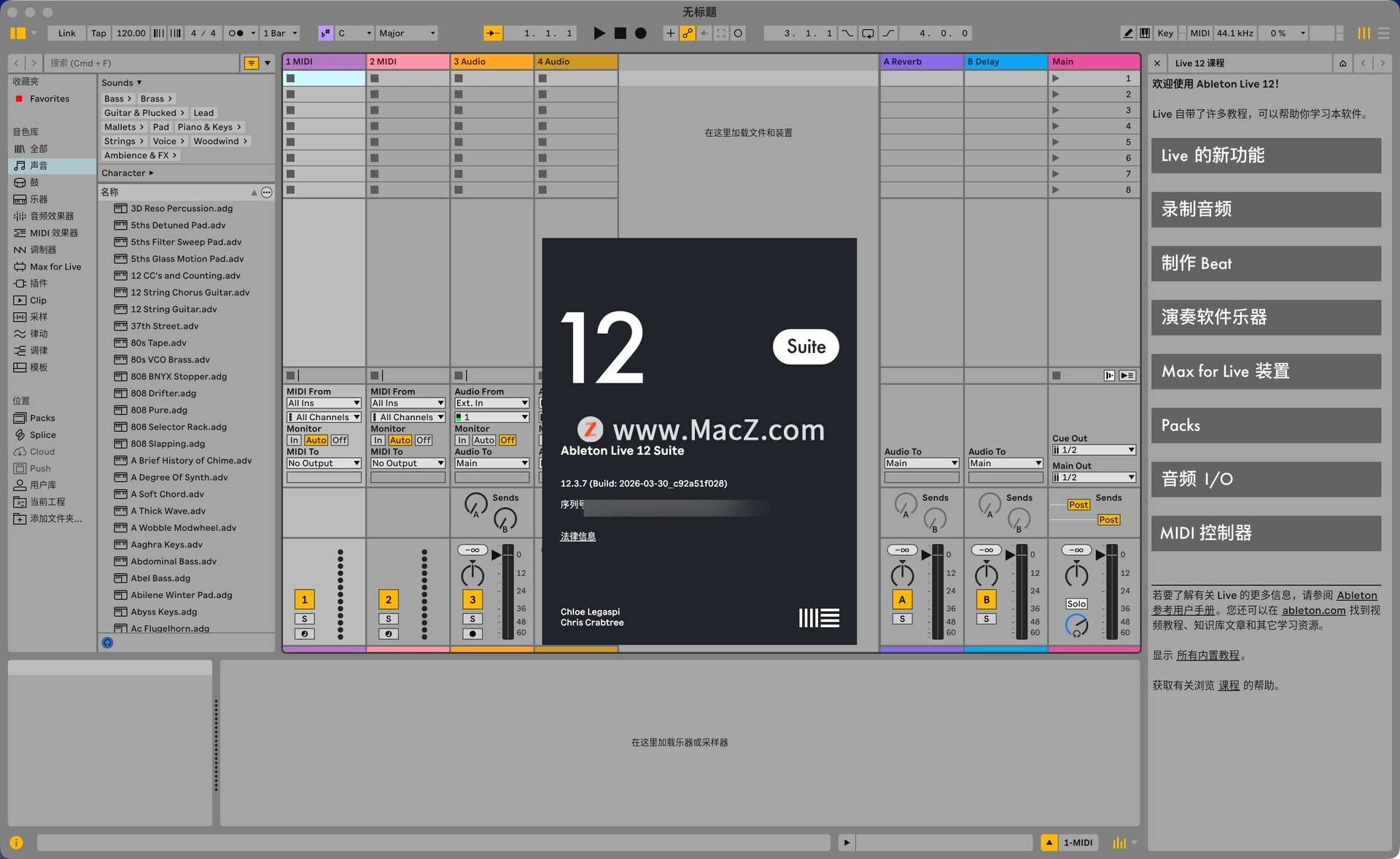Screen dimensions: 1400x859
Task: Click the 法律信息 link
Action: pyautogui.click(x=577, y=537)
